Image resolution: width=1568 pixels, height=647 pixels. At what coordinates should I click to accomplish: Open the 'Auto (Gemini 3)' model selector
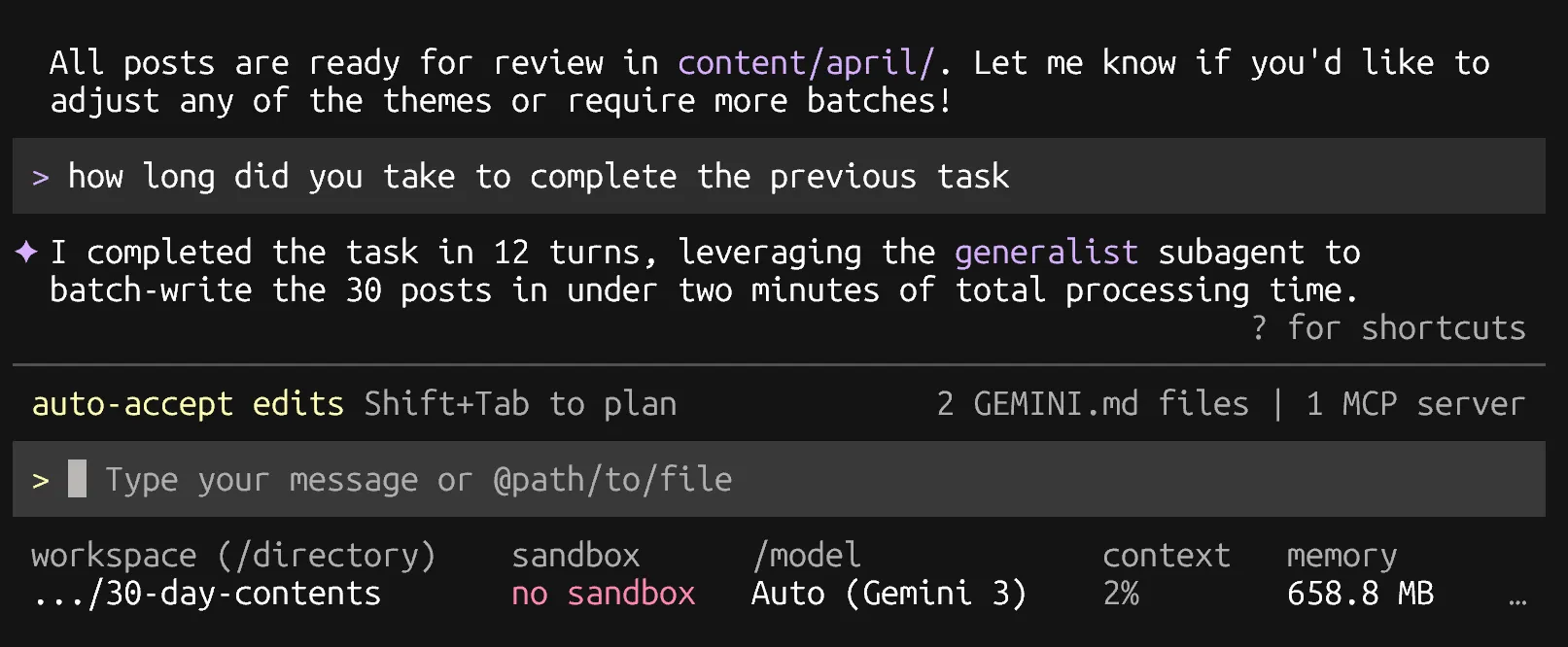click(x=889, y=594)
